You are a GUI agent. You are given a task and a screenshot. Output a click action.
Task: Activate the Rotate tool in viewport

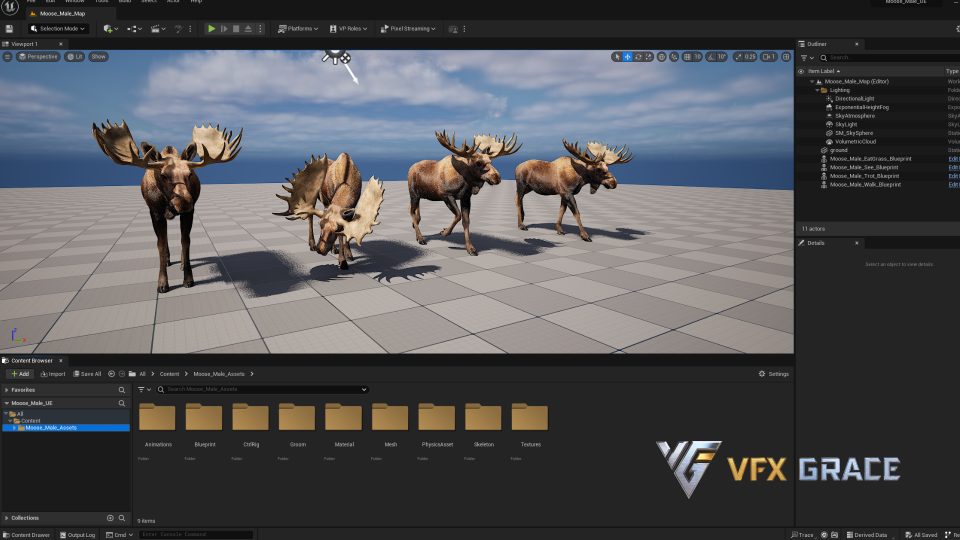point(638,57)
